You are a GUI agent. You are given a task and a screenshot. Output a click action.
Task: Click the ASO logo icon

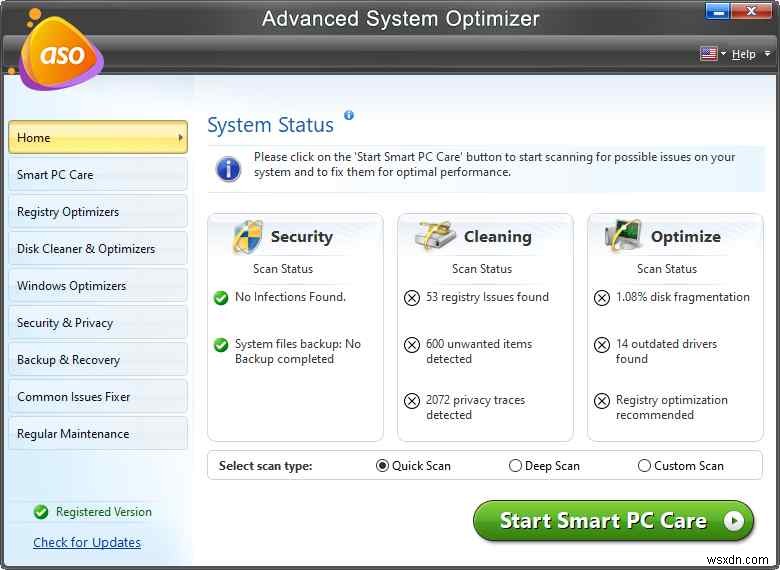tap(59, 55)
